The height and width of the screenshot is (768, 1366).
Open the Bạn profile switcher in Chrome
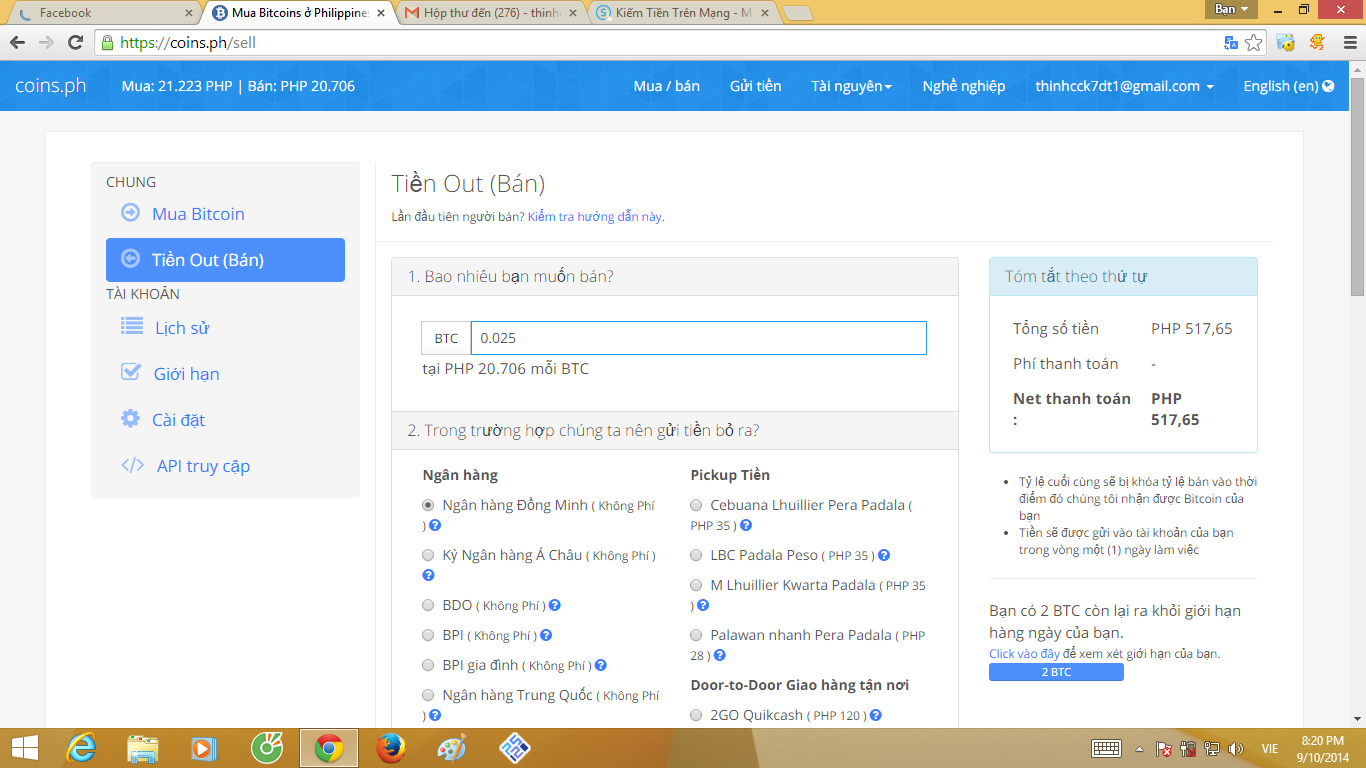[x=1231, y=9]
